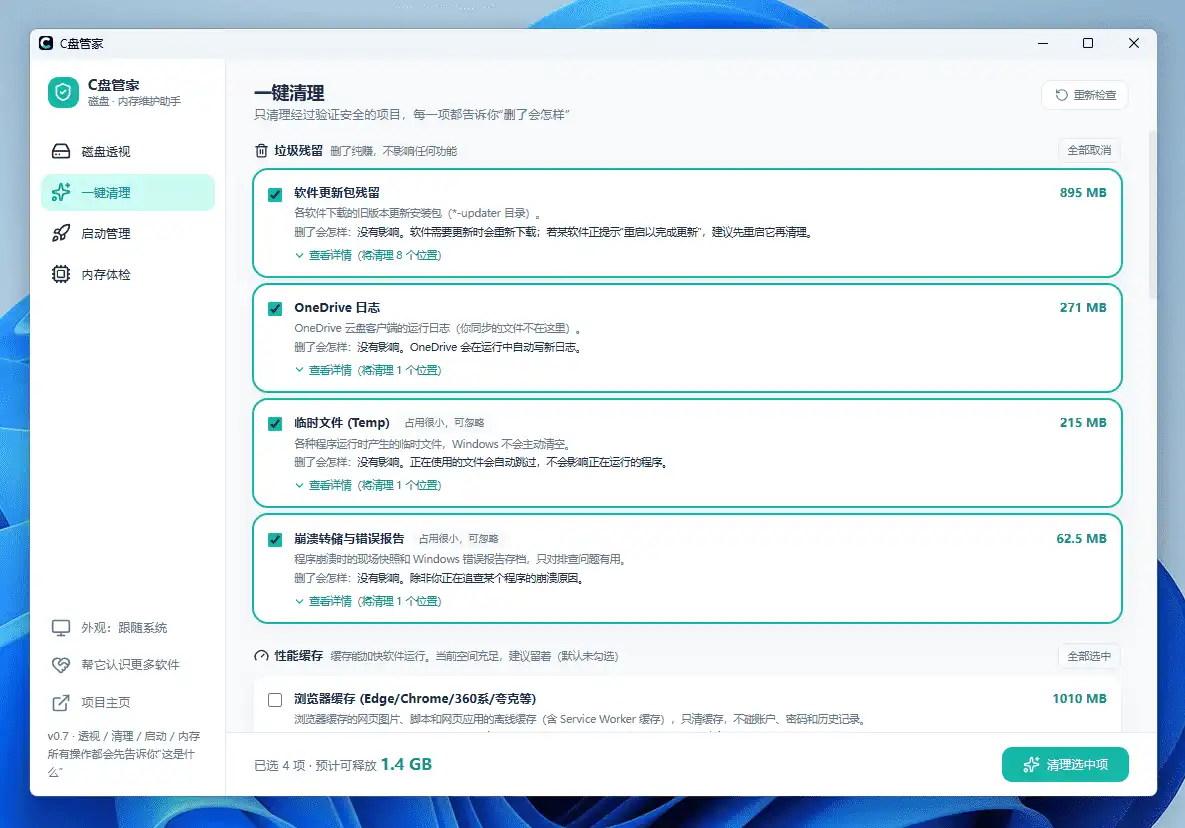Viewport: 1185px width, 828px height.
Task: Click the 重新检查 button
Action: click(1084, 95)
